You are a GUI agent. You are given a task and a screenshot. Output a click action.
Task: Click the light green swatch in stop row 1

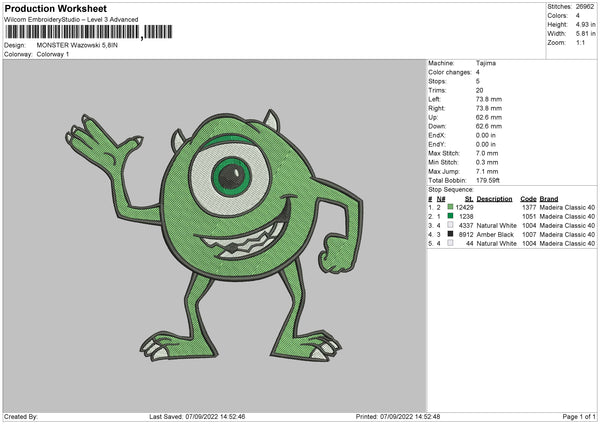[450, 207]
